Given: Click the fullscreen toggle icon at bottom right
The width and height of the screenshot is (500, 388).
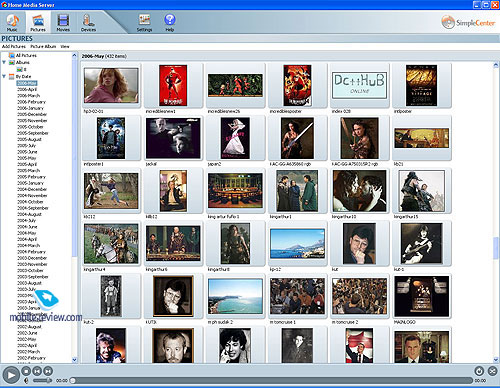Looking at the screenshot, I should pos(492,371).
